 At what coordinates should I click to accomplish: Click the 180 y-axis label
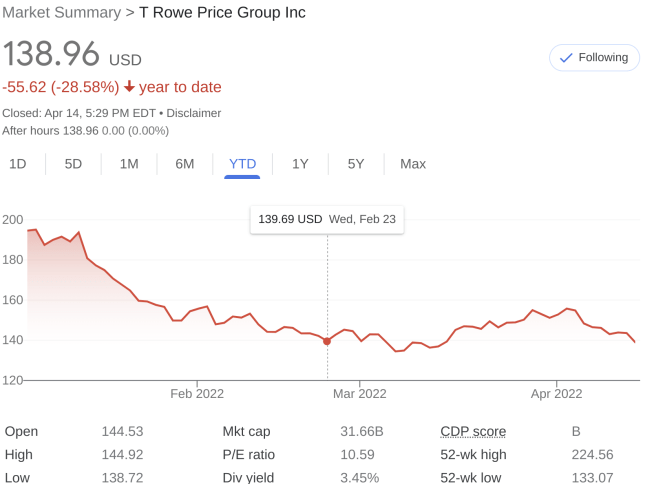point(13,260)
